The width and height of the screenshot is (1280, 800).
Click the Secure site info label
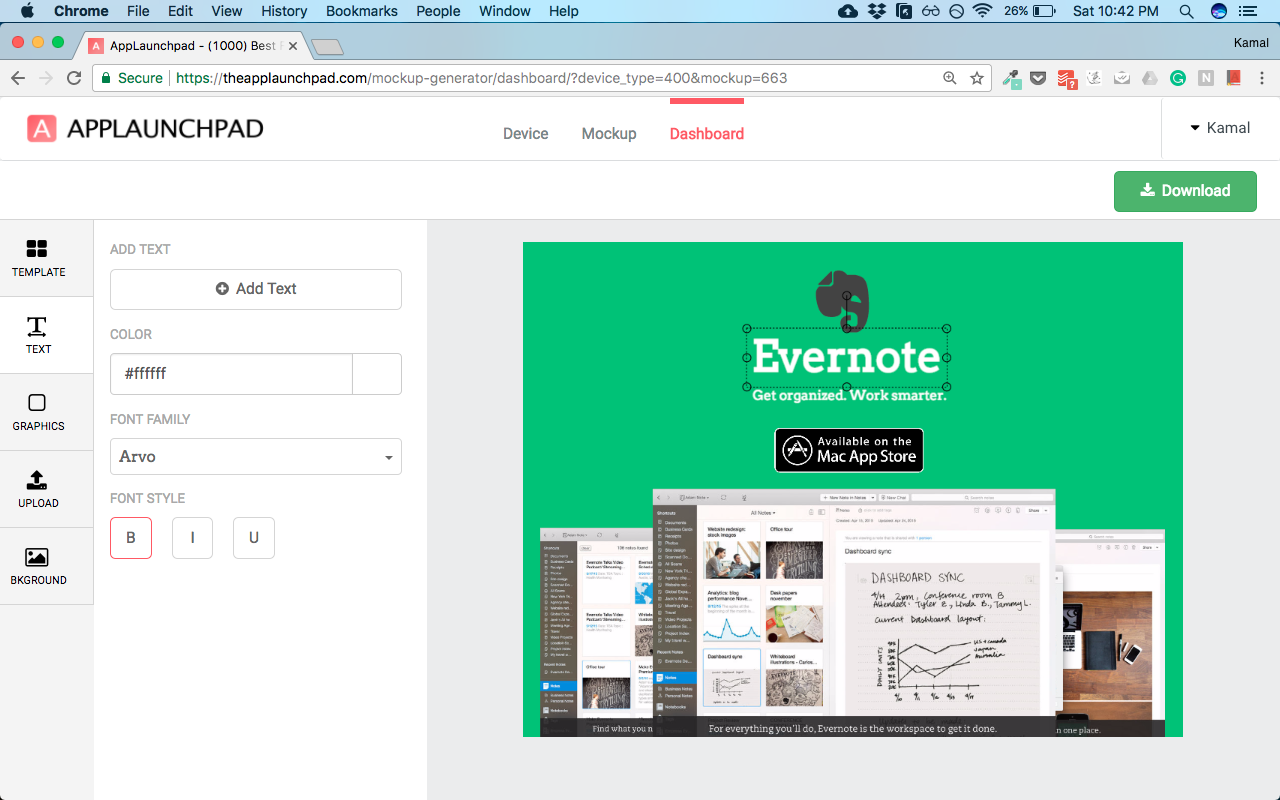(130, 78)
